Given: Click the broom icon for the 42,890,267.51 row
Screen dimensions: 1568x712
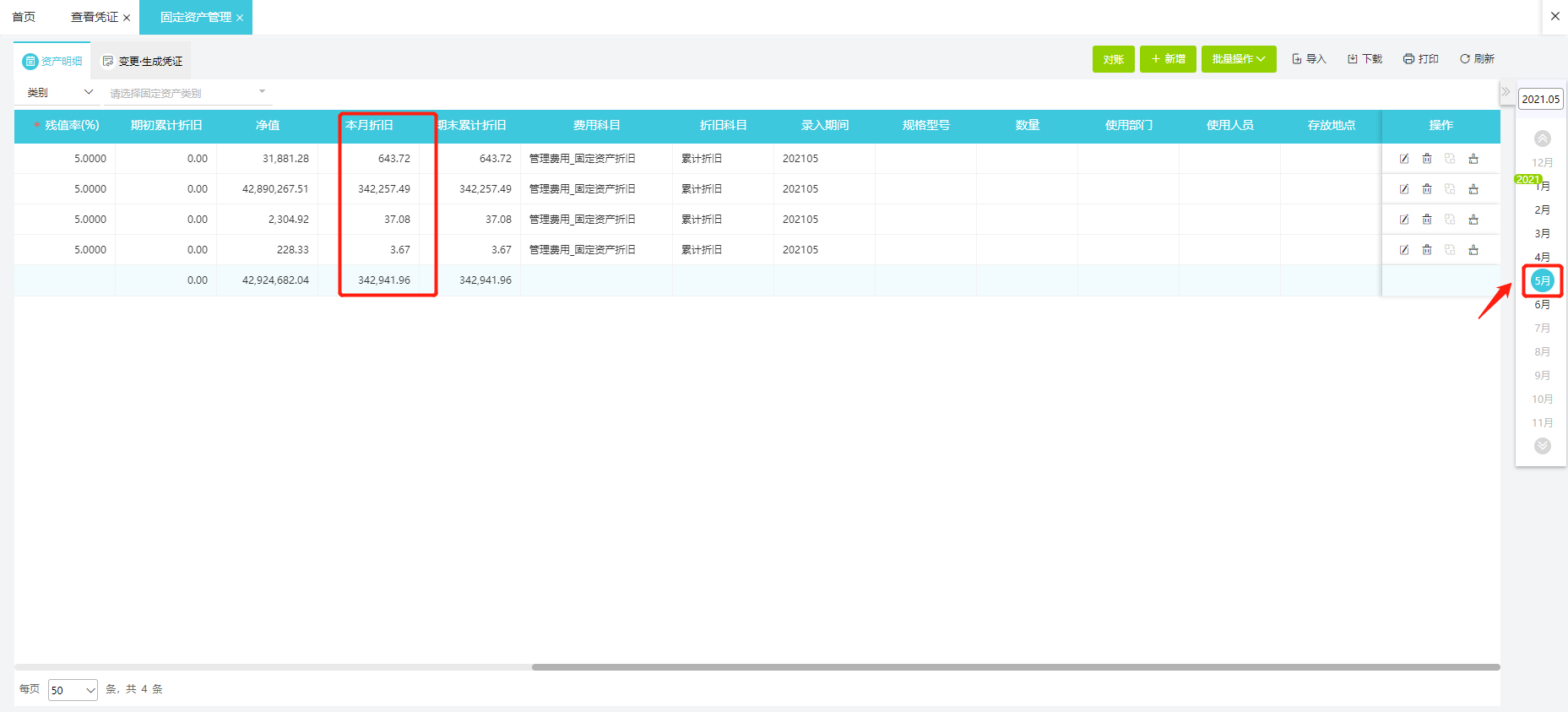Looking at the screenshot, I should pos(1473,189).
